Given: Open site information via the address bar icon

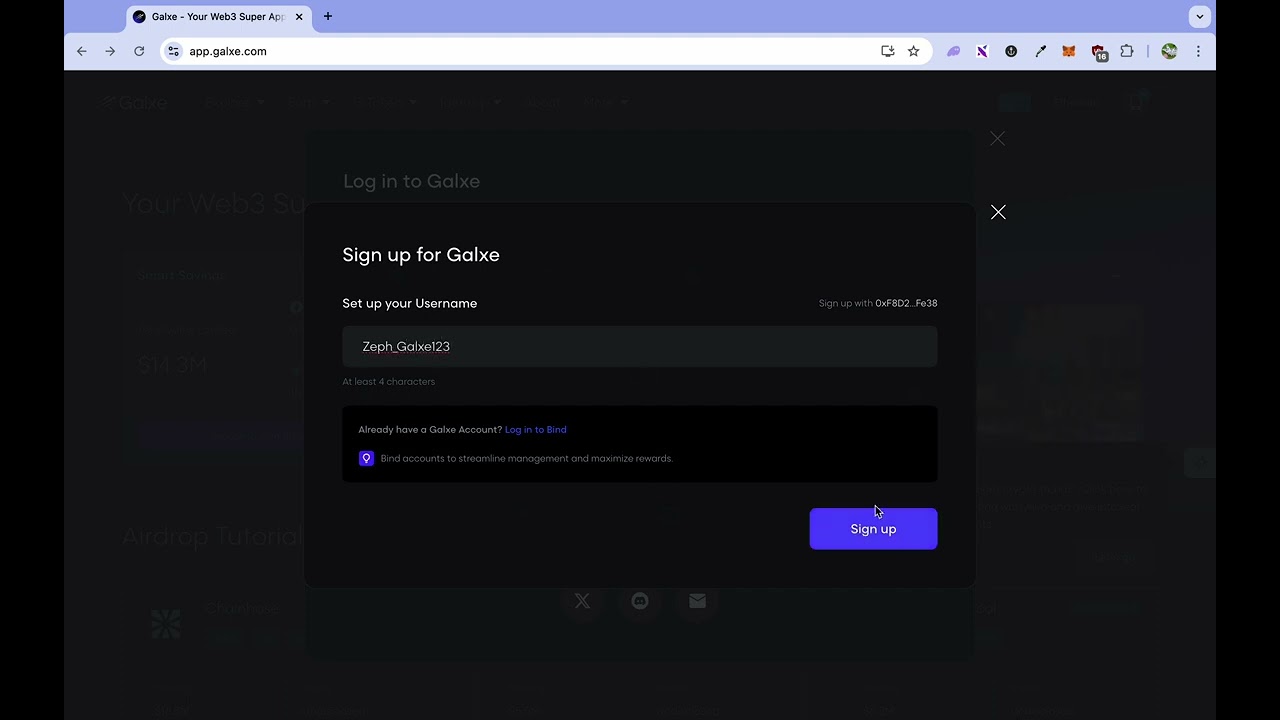Looking at the screenshot, I should pyautogui.click(x=173, y=51).
